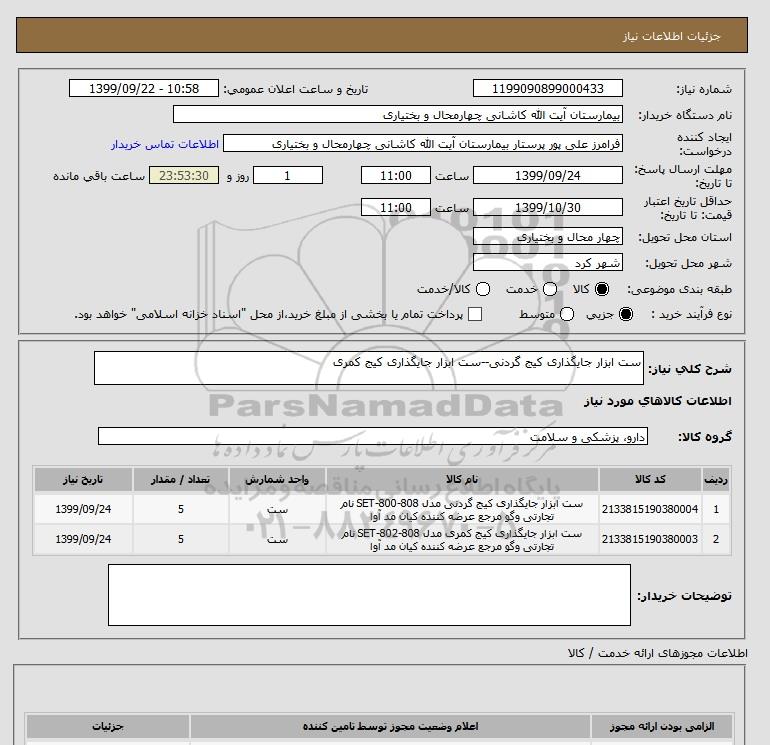The height and width of the screenshot is (745, 770).
Task: Toggle the اسناد خزانه اسلامی payment checkbox
Action: point(475,314)
